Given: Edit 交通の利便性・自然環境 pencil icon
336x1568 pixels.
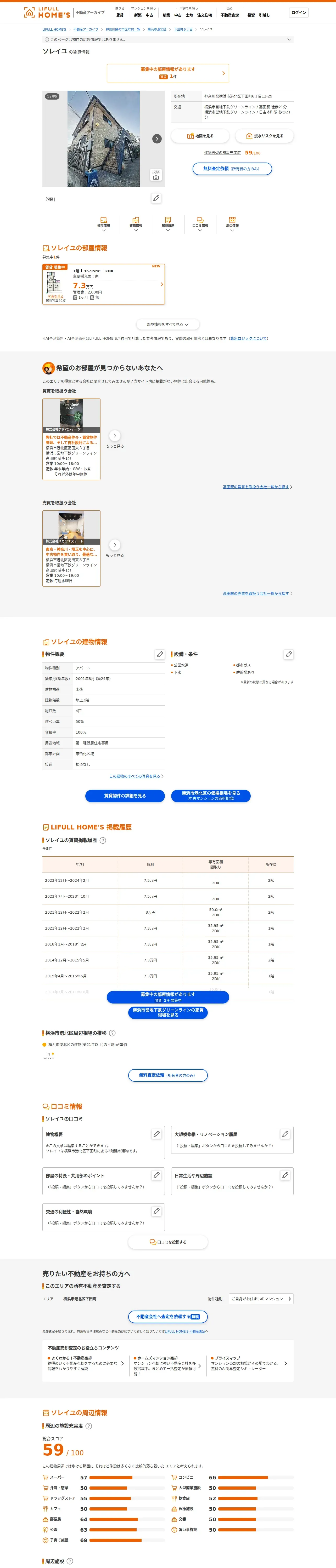Looking at the screenshot, I should coord(156,1211).
